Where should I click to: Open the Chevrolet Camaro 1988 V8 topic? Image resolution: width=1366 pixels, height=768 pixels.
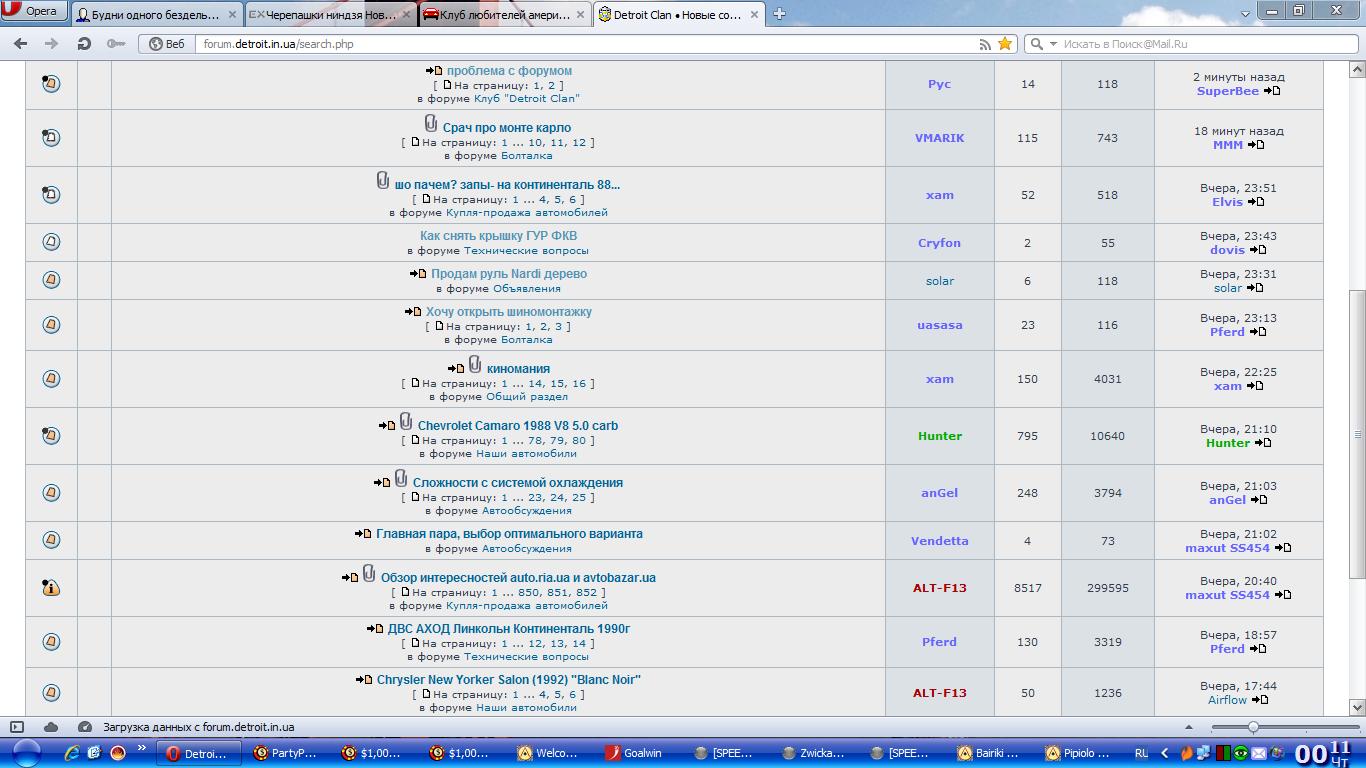(517, 426)
